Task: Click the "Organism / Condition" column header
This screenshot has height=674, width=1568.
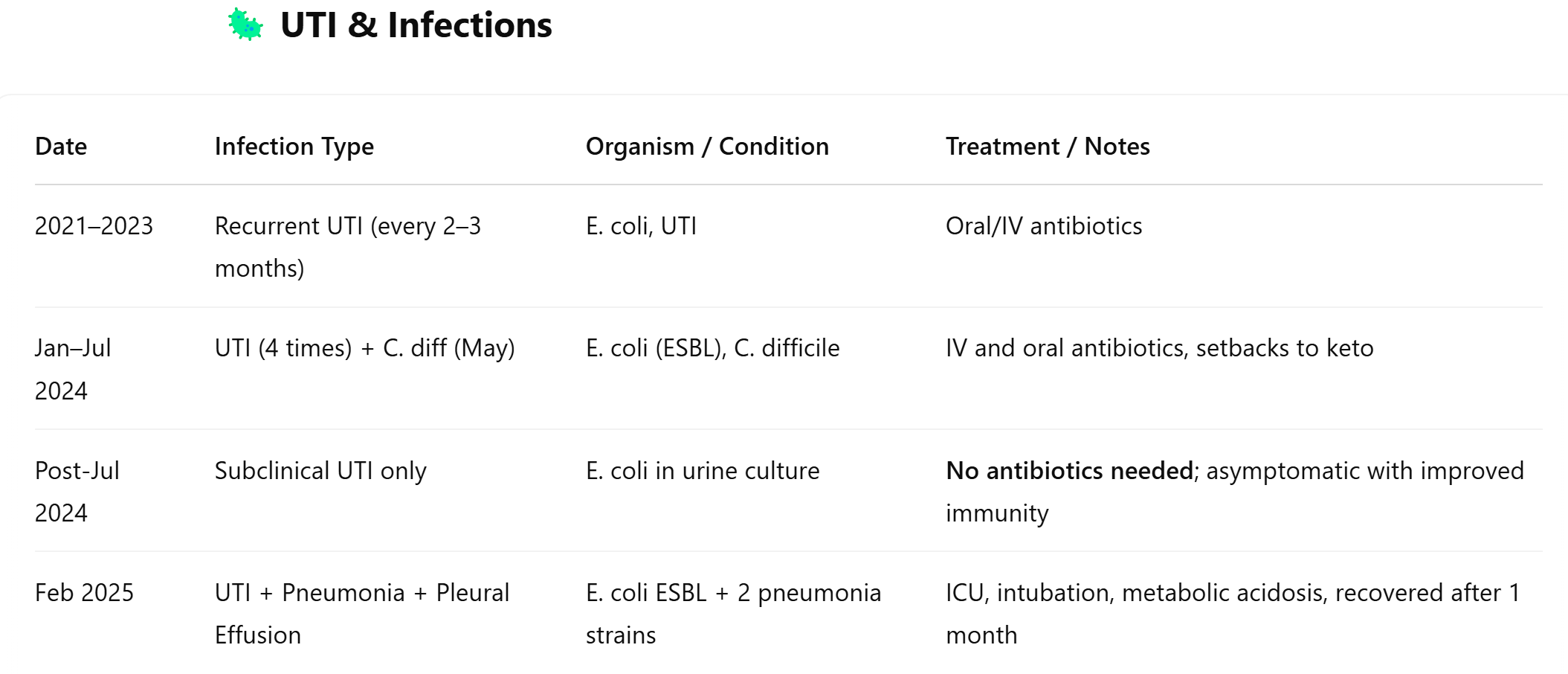Action: (707, 147)
